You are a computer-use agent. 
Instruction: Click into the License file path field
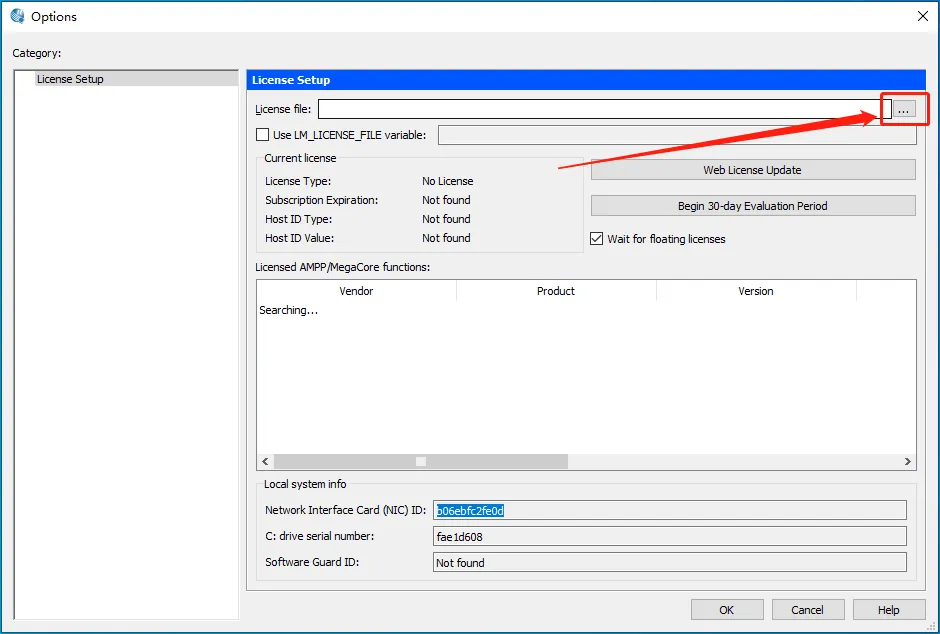604,109
